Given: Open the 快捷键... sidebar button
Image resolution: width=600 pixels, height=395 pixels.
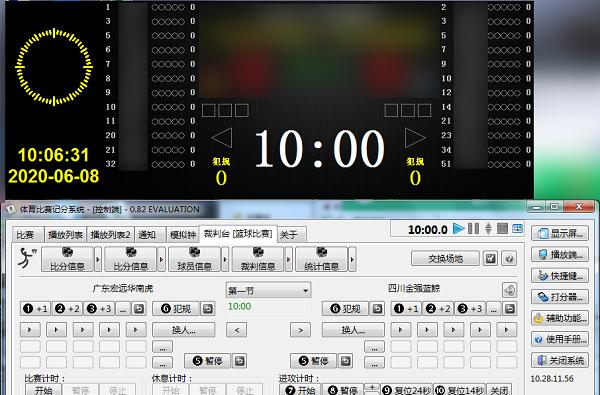Looking at the screenshot, I should (x=560, y=276).
